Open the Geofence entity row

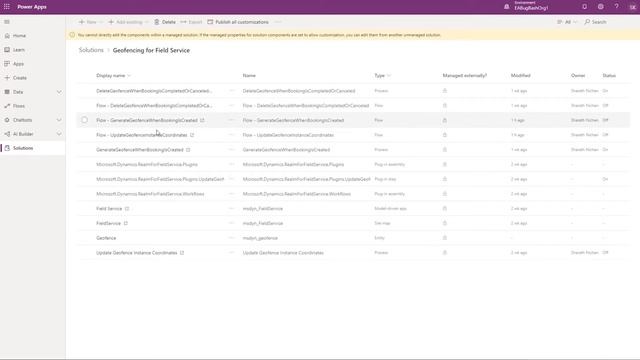[106, 238]
